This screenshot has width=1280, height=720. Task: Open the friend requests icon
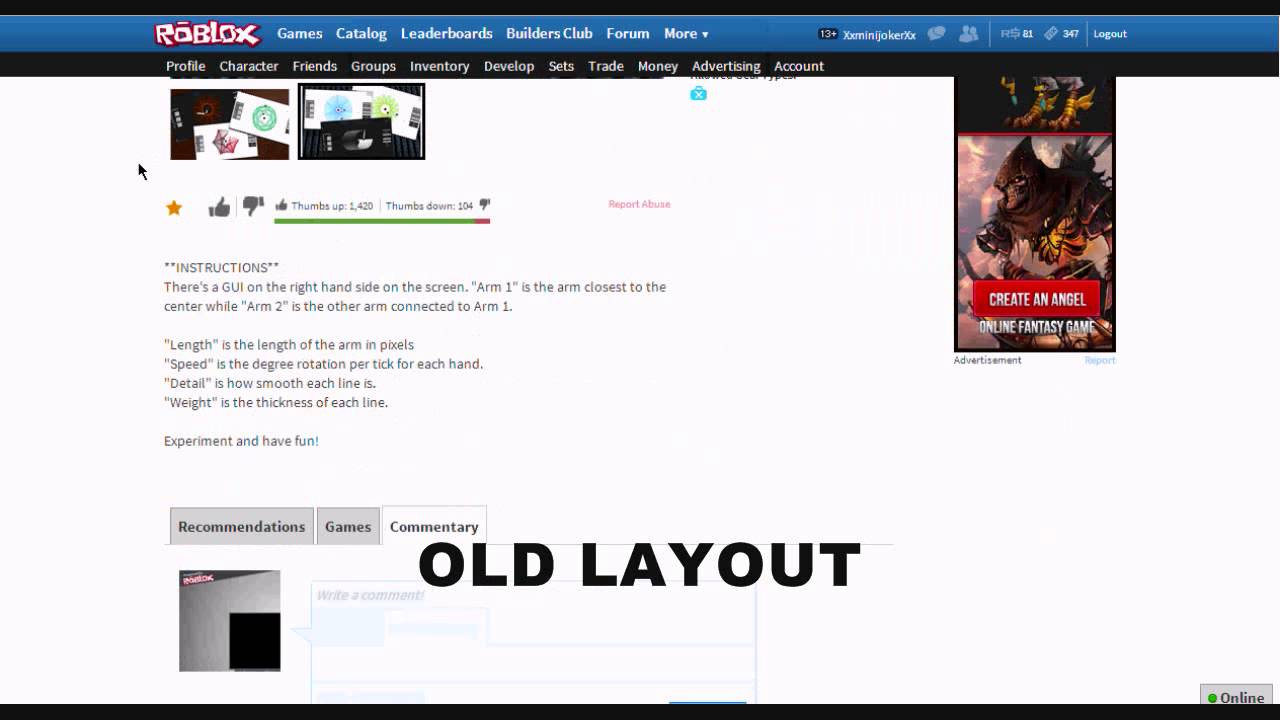(968, 34)
